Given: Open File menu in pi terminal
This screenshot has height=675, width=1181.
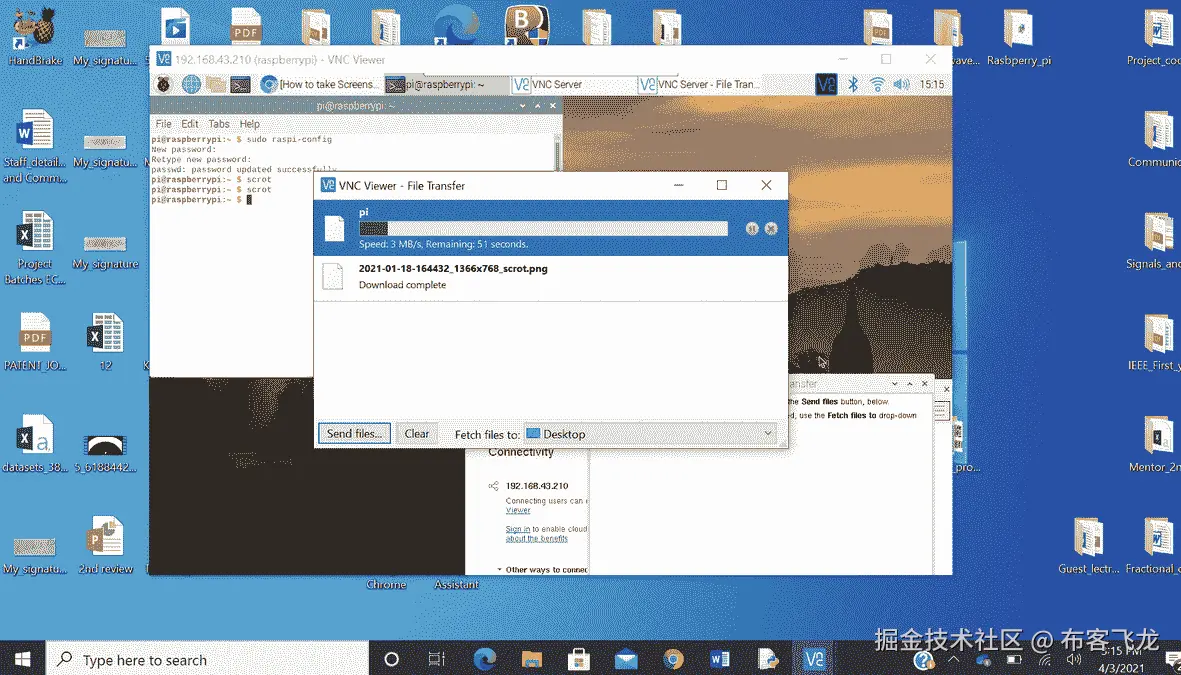Looking at the screenshot, I should pos(163,124).
